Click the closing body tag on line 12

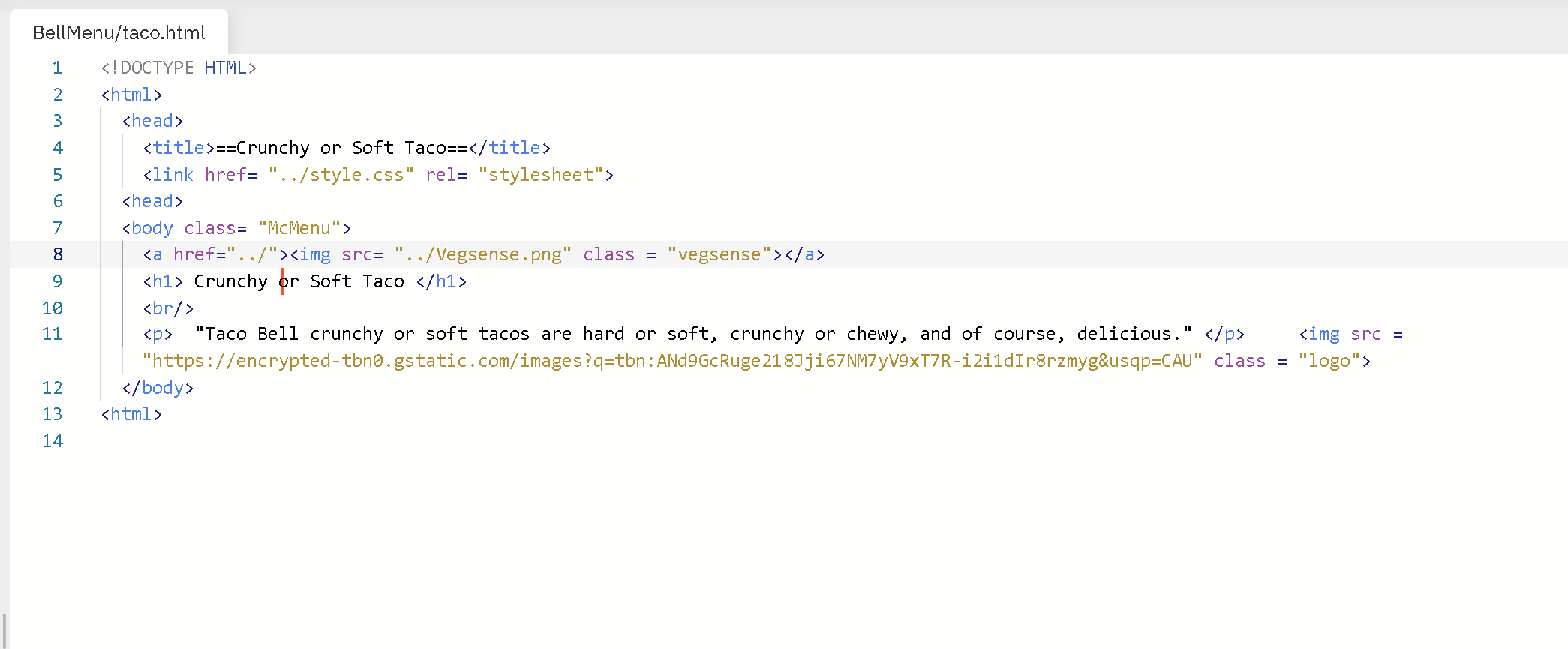[158, 388]
